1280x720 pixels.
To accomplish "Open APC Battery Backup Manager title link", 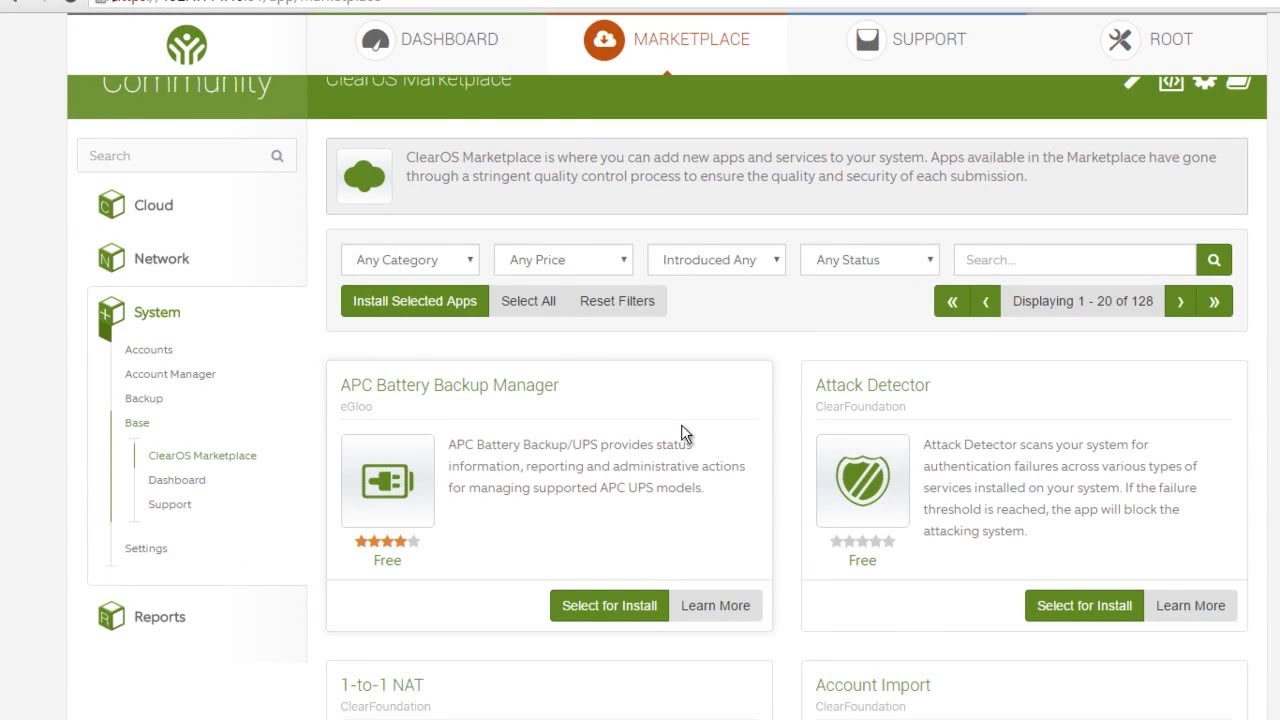I will point(450,385).
